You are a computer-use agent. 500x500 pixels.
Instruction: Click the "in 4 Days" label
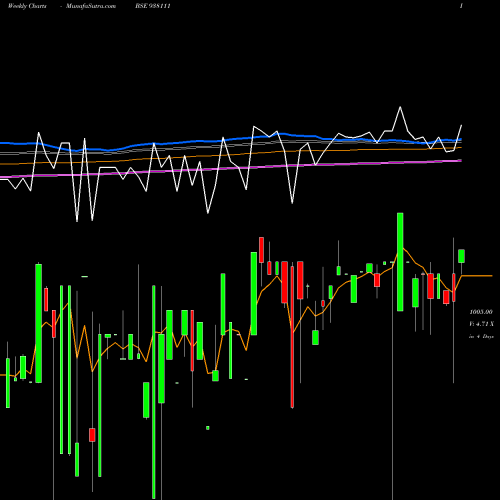click(x=481, y=337)
